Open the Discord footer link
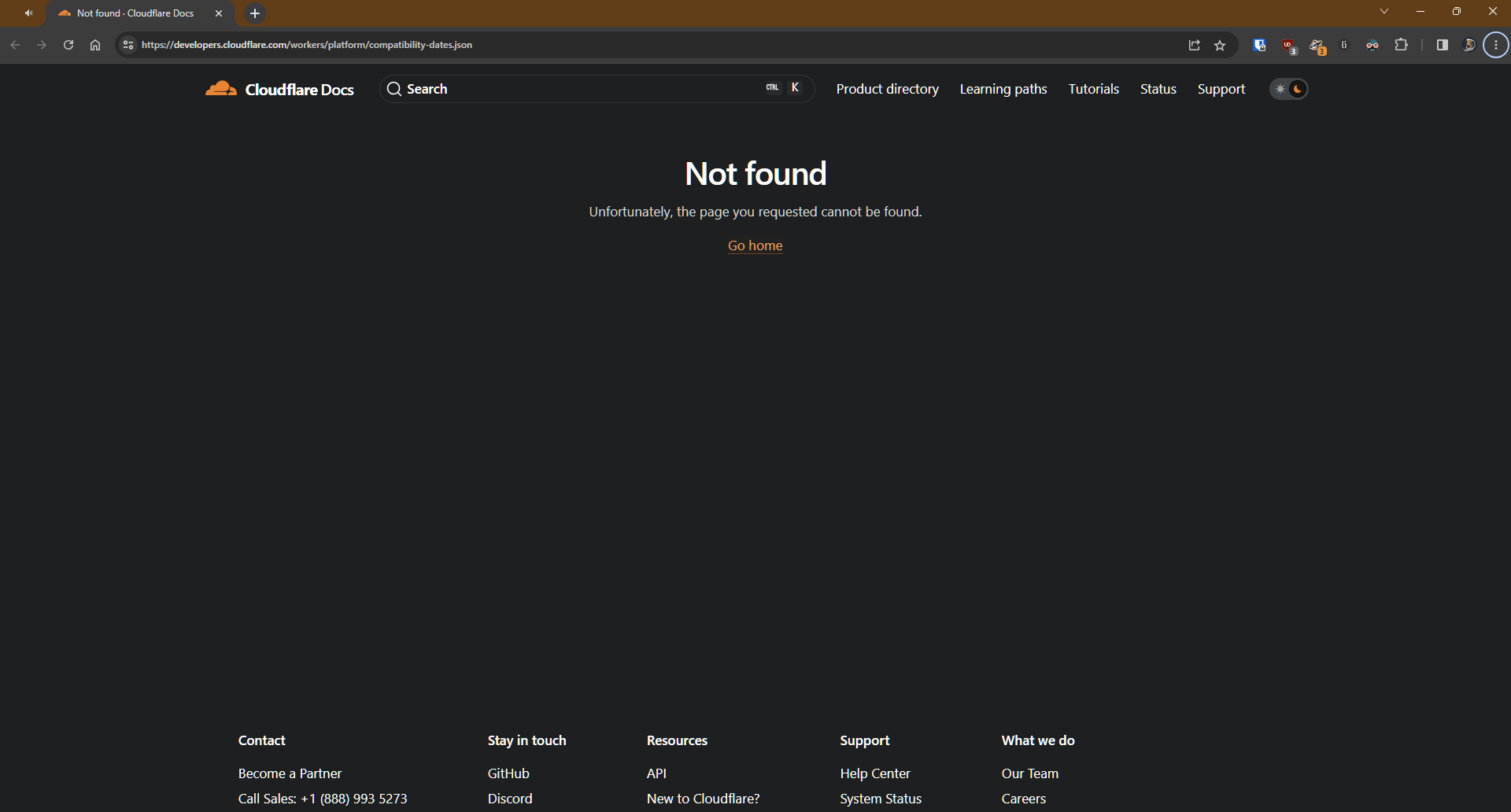Viewport: 1511px width, 812px height. click(510, 799)
